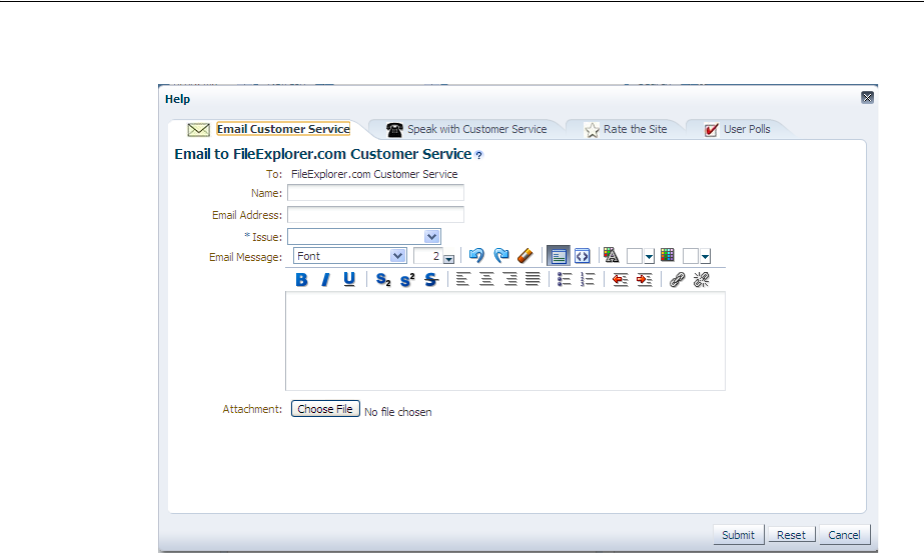This screenshot has height=553, width=924.
Task: Click the Submit button
Action: tap(738, 535)
